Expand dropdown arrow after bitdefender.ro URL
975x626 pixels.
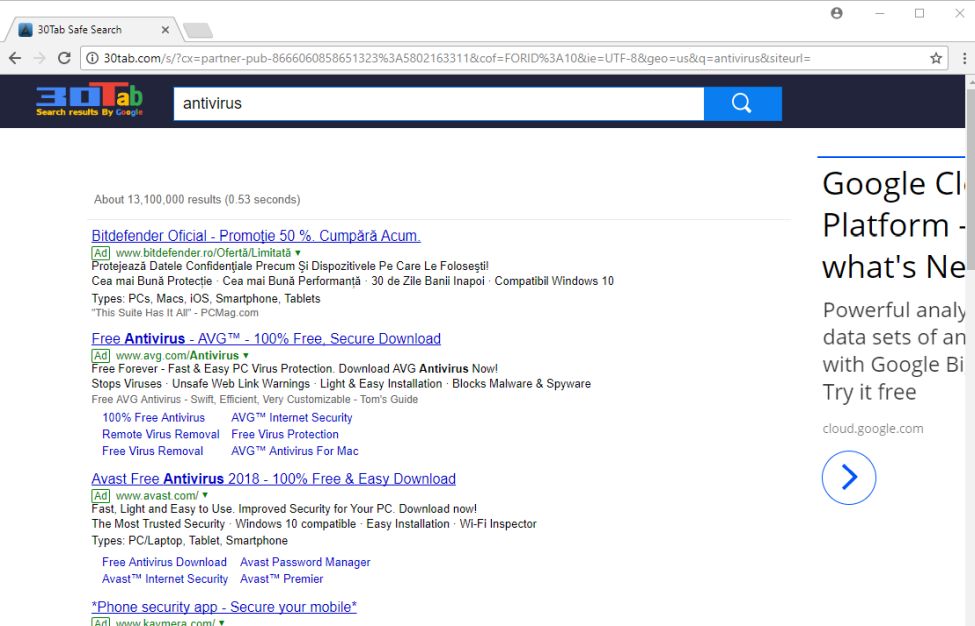pos(298,253)
